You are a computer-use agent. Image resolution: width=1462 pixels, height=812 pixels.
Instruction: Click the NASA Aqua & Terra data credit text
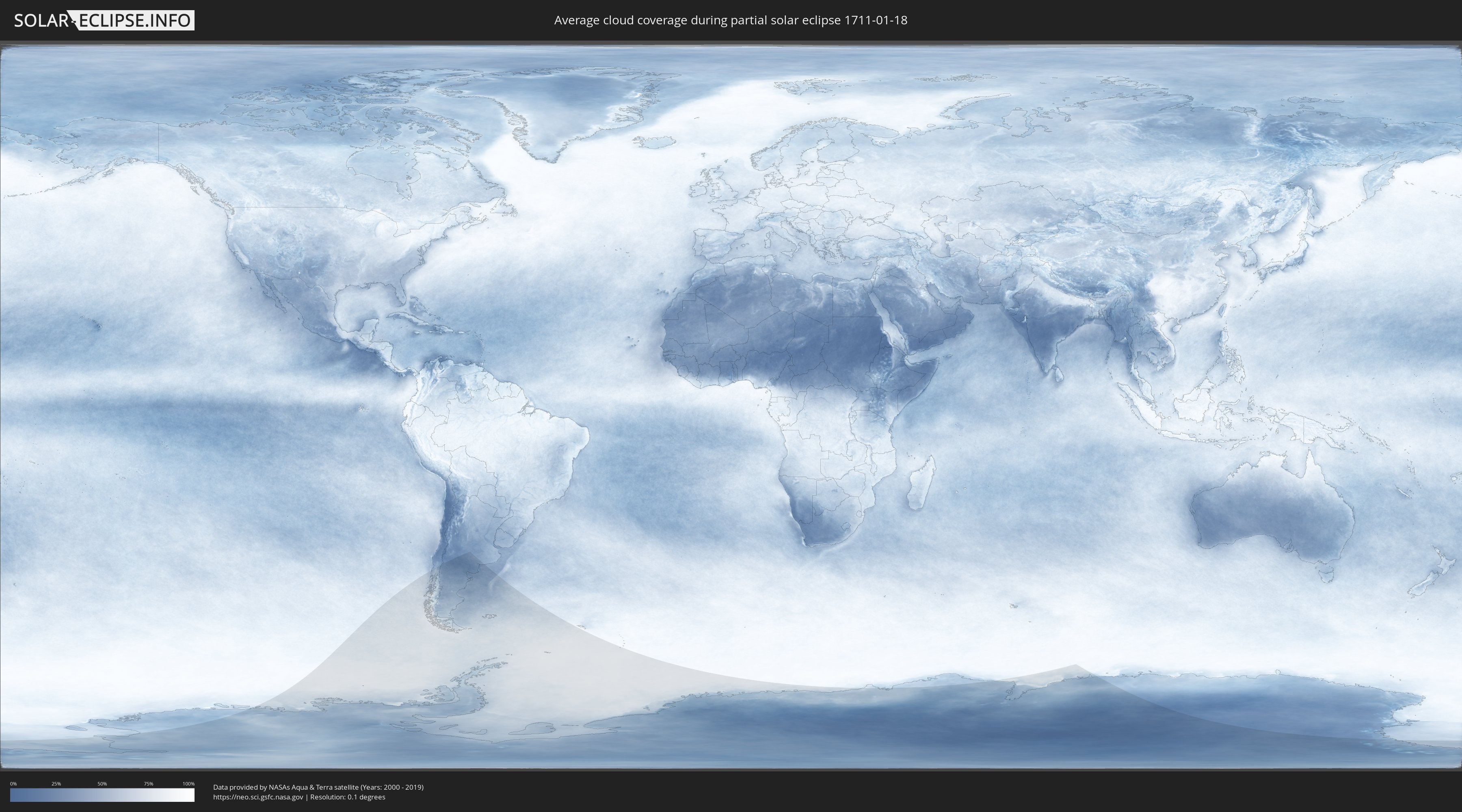(318, 787)
